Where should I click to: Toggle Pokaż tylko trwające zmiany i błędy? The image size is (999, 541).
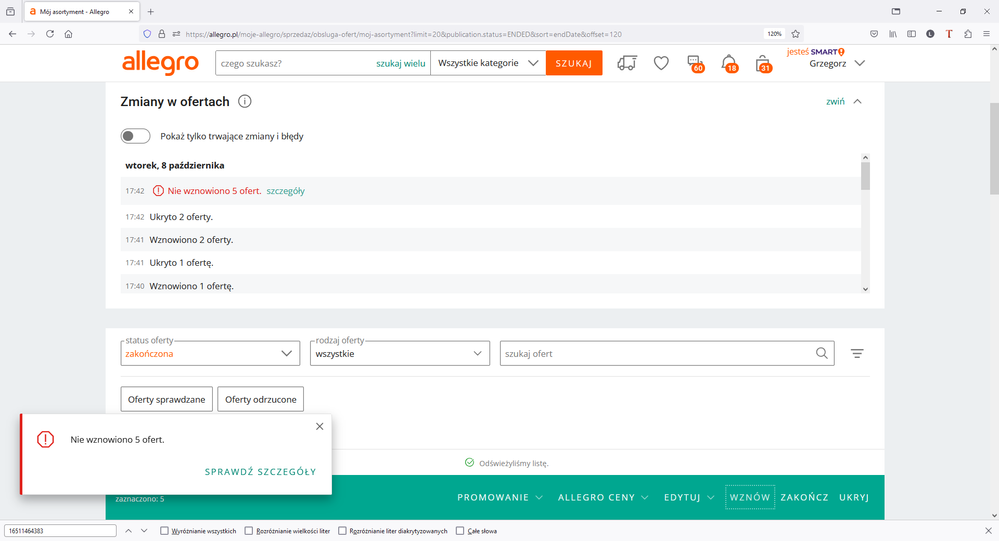135,136
